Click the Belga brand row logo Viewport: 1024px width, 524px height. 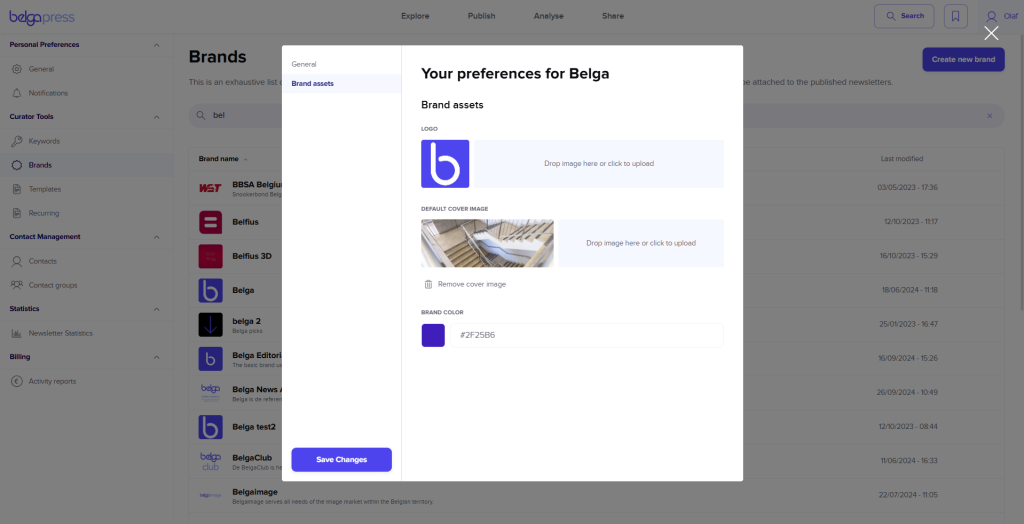tap(210, 290)
